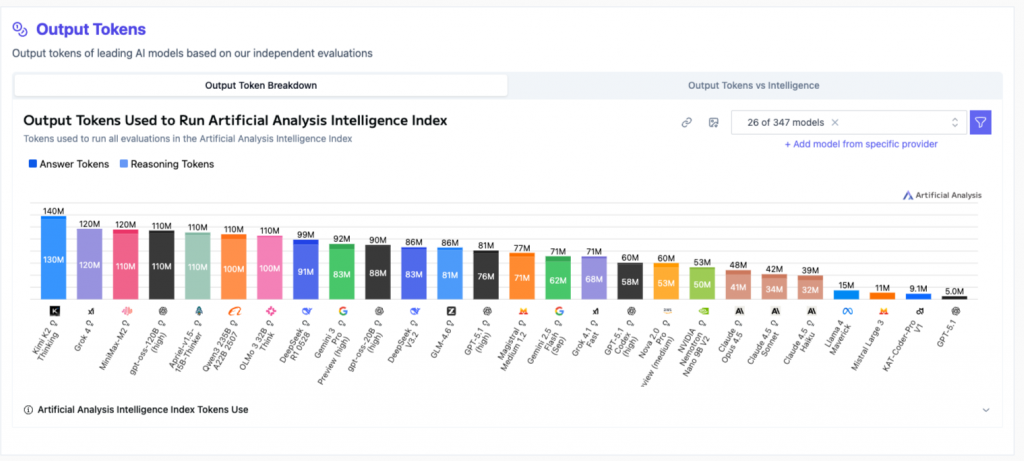Clear the 26 of 347 models selection

[835, 122]
